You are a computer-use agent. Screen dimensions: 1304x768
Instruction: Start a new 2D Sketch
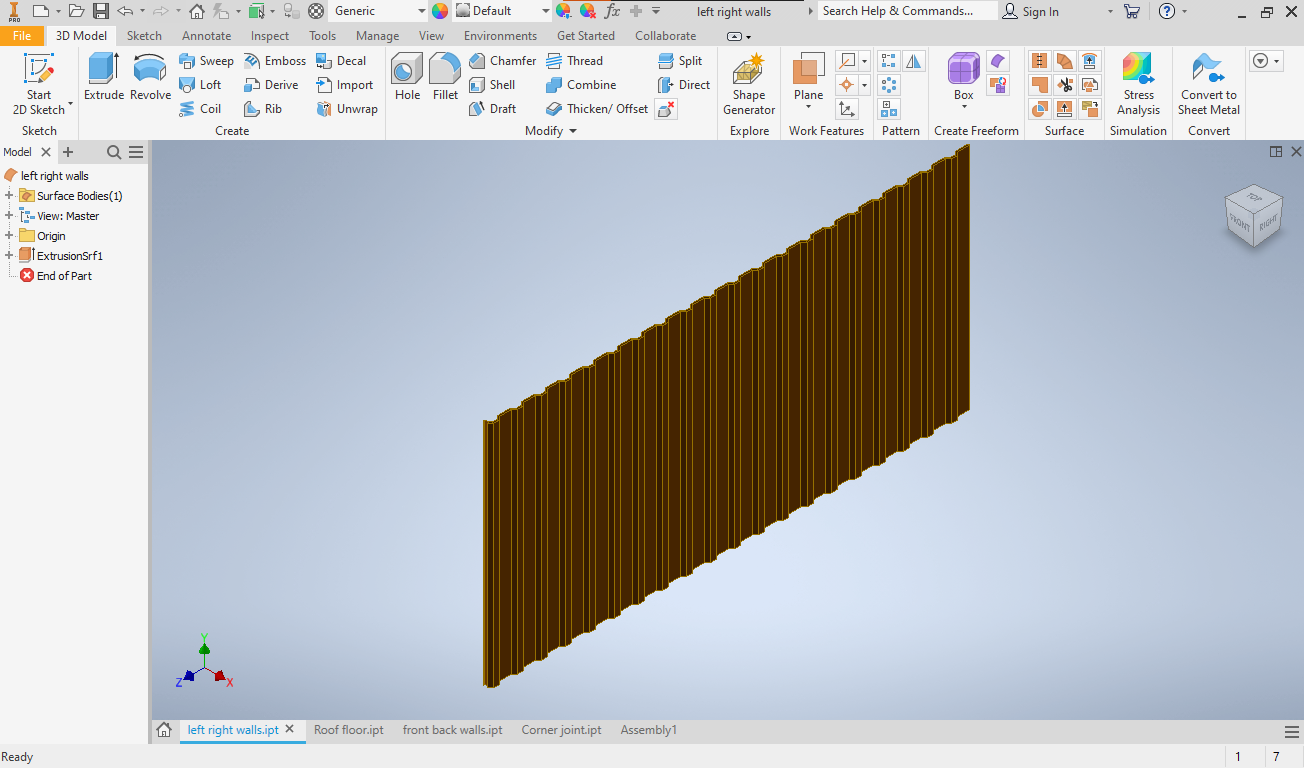(39, 84)
